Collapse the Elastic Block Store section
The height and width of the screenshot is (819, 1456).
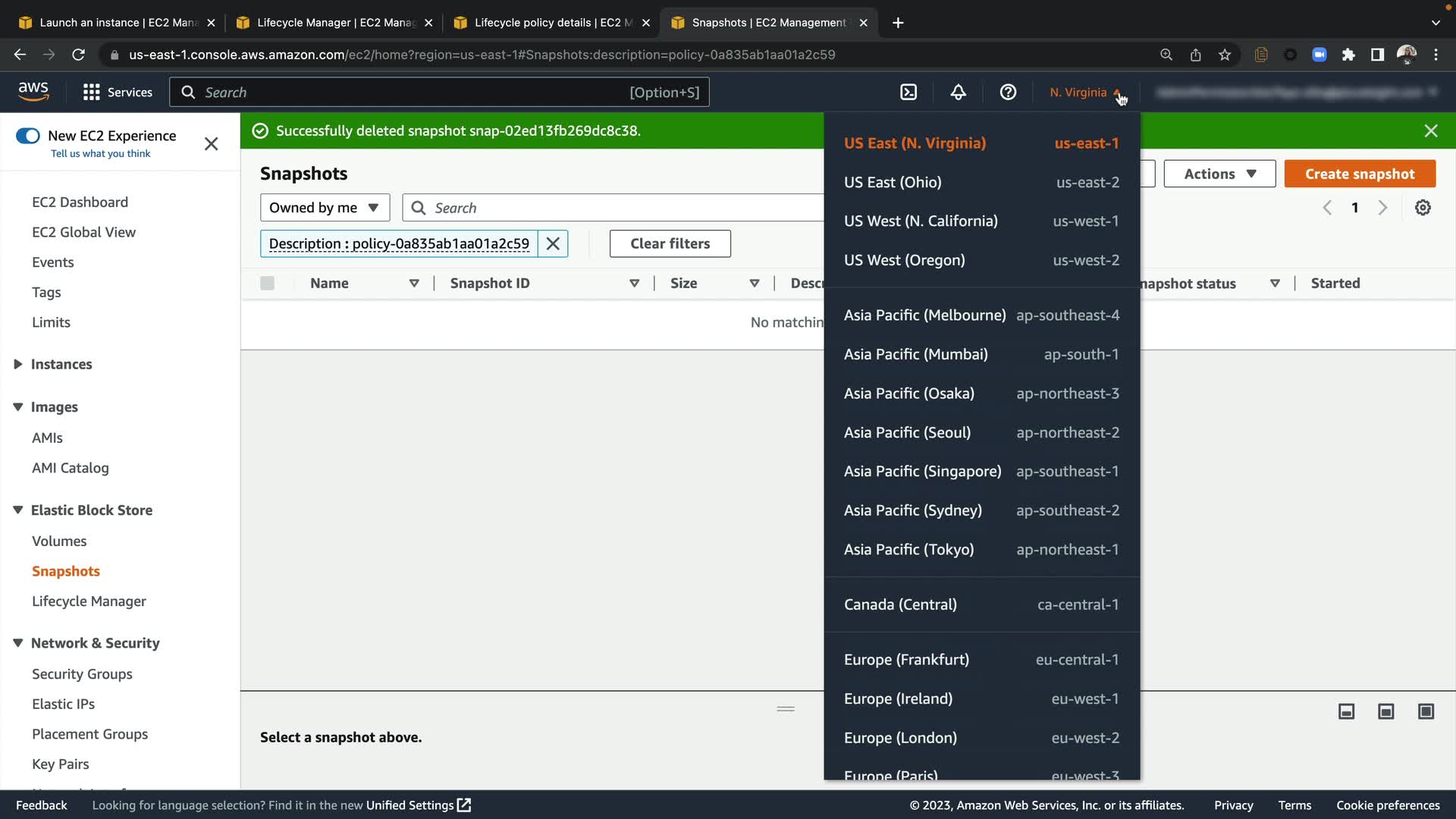(x=18, y=510)
